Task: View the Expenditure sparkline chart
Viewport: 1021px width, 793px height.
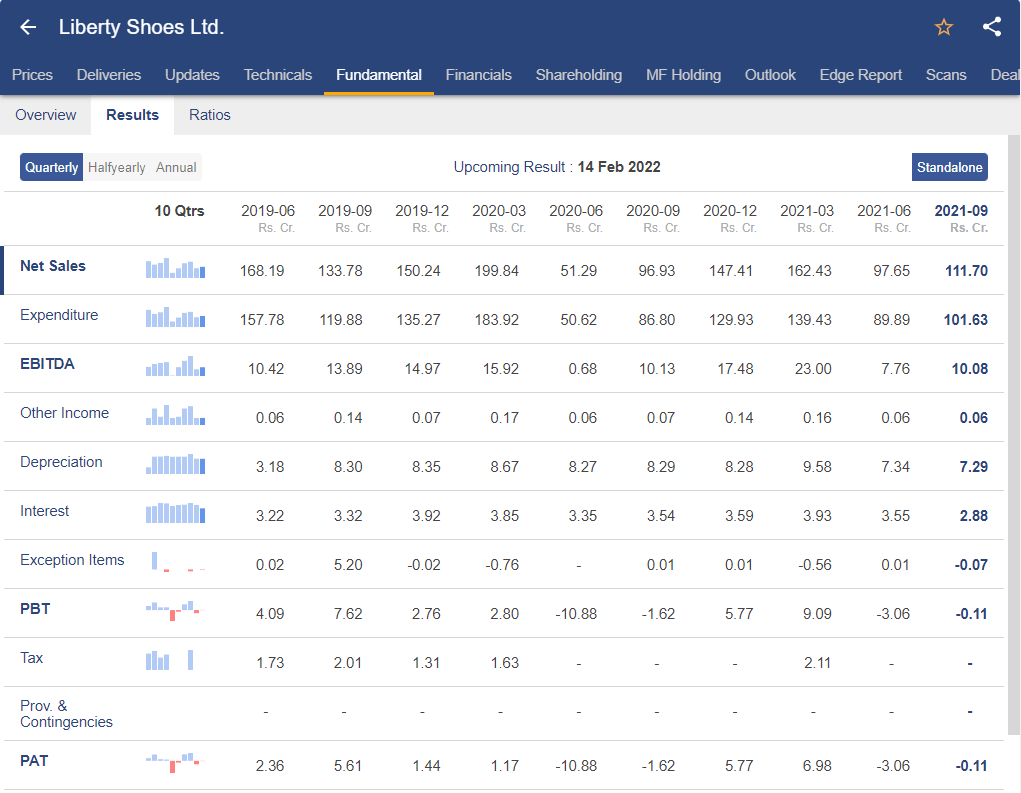Action: tap(175, 316)
